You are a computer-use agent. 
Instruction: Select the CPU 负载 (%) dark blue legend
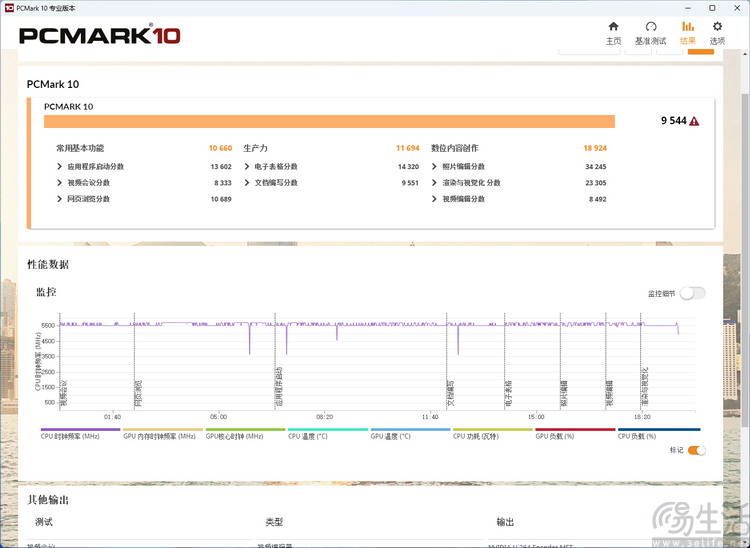click(659, 434)
